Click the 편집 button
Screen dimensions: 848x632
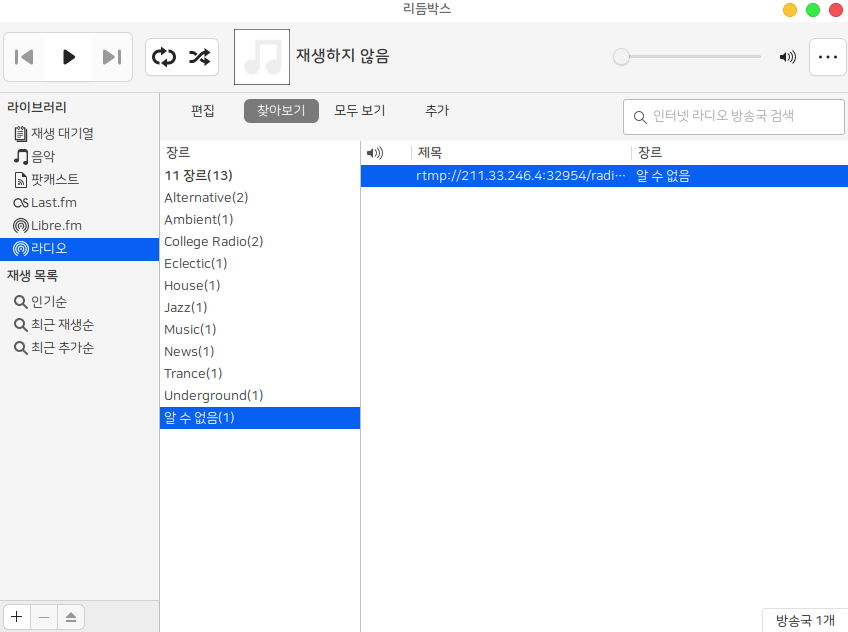(203, 111)
